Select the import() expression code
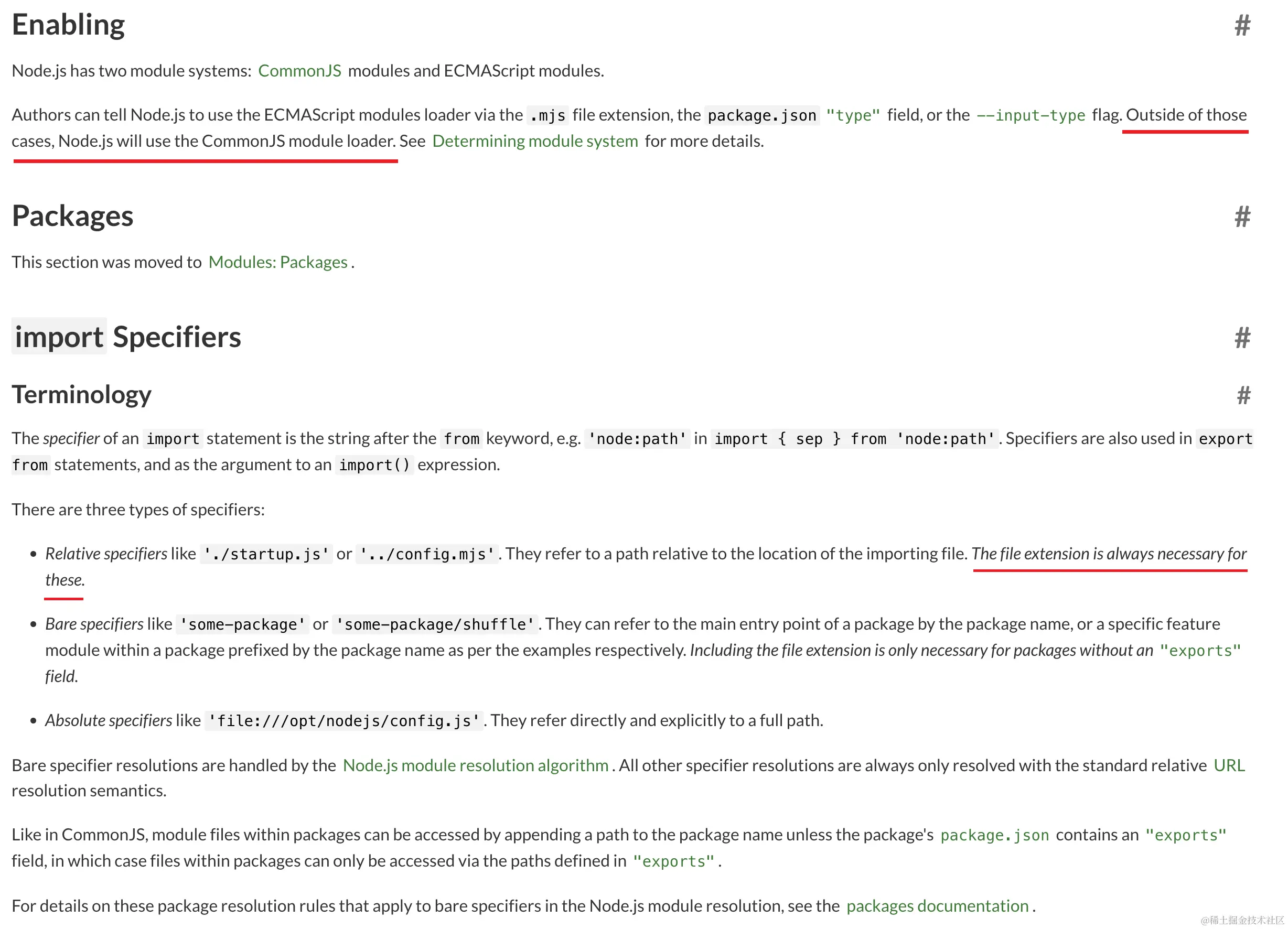 (x=375, y=464)
